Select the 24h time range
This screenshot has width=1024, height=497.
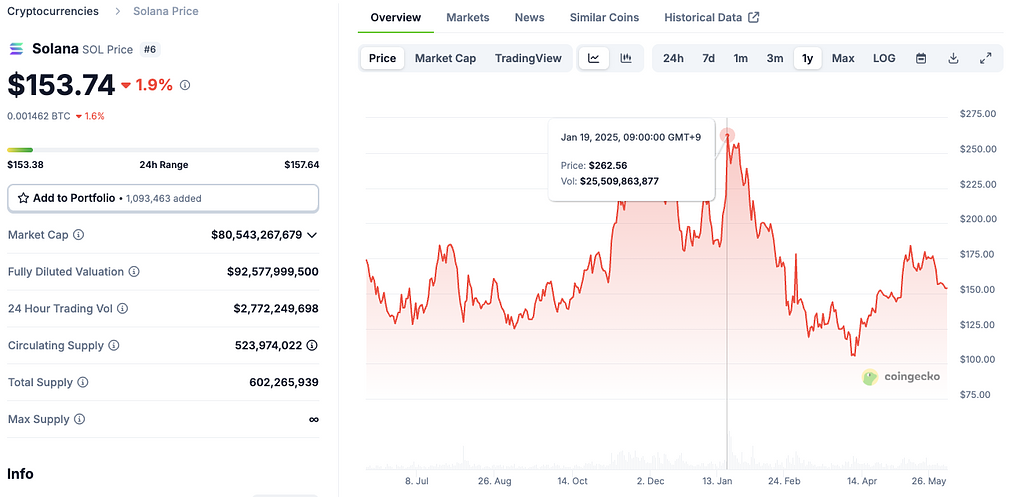[x=673, y=58]
